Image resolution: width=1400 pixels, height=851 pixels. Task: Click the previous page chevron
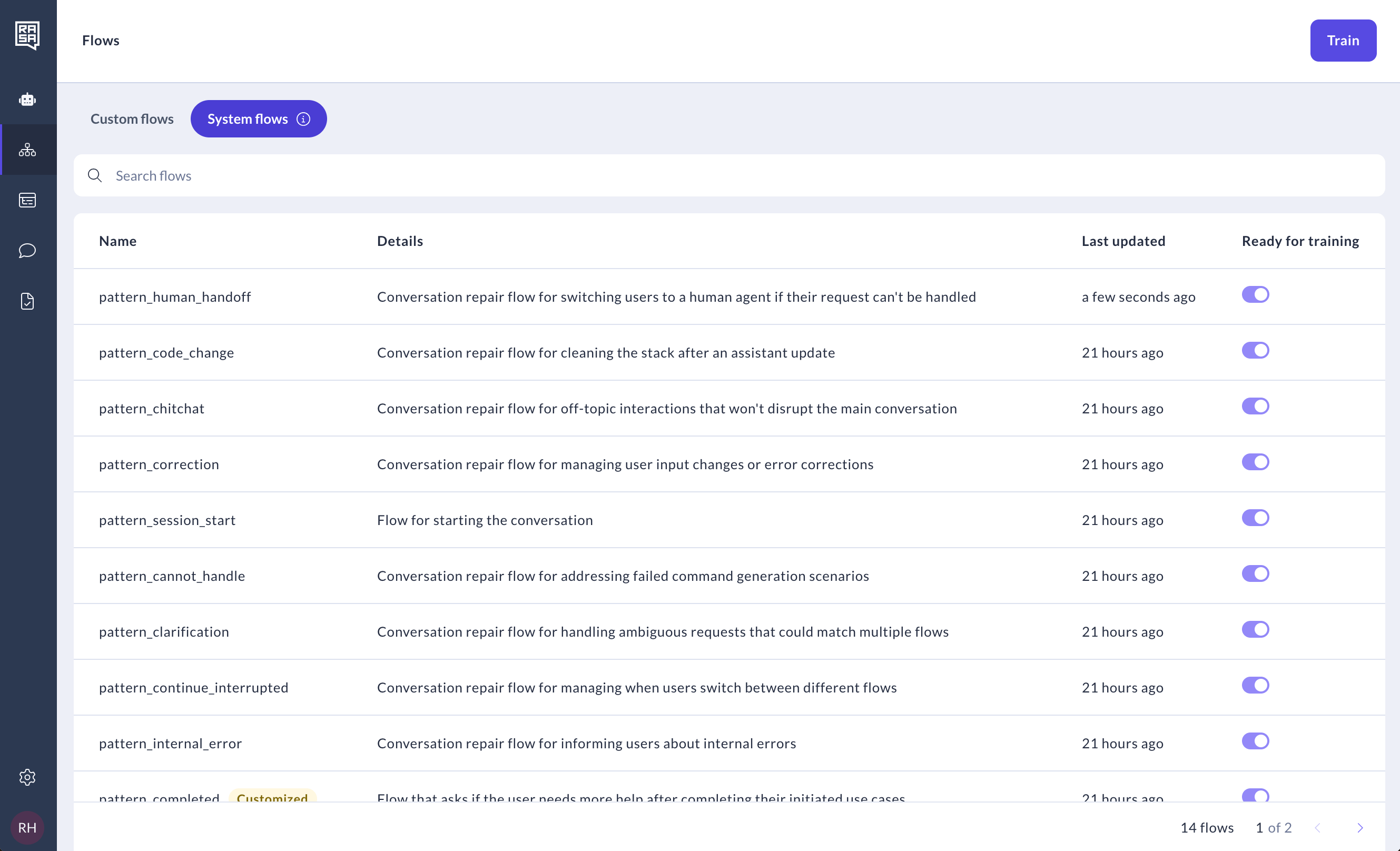pos(1318,828)
